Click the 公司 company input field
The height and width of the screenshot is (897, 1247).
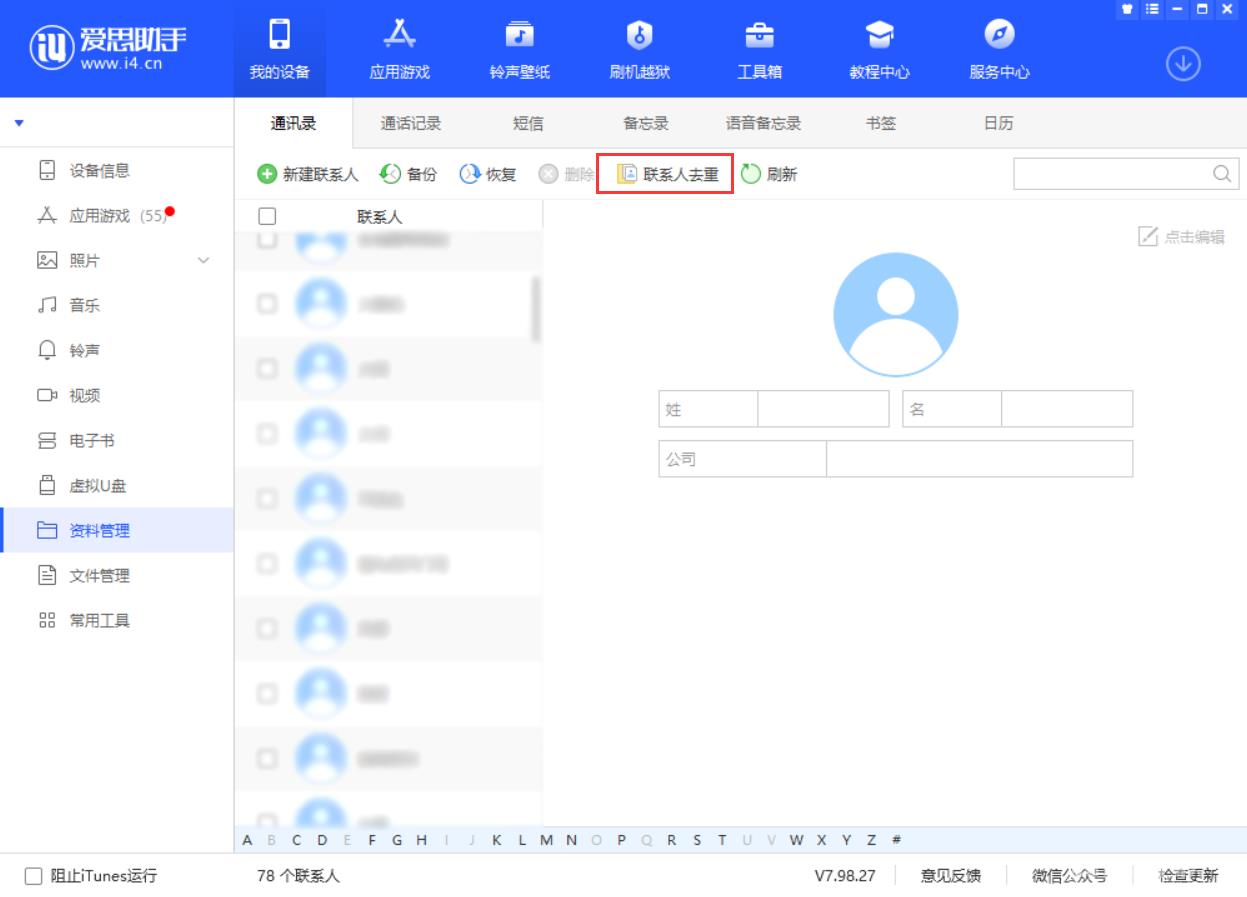click(978, 459)
